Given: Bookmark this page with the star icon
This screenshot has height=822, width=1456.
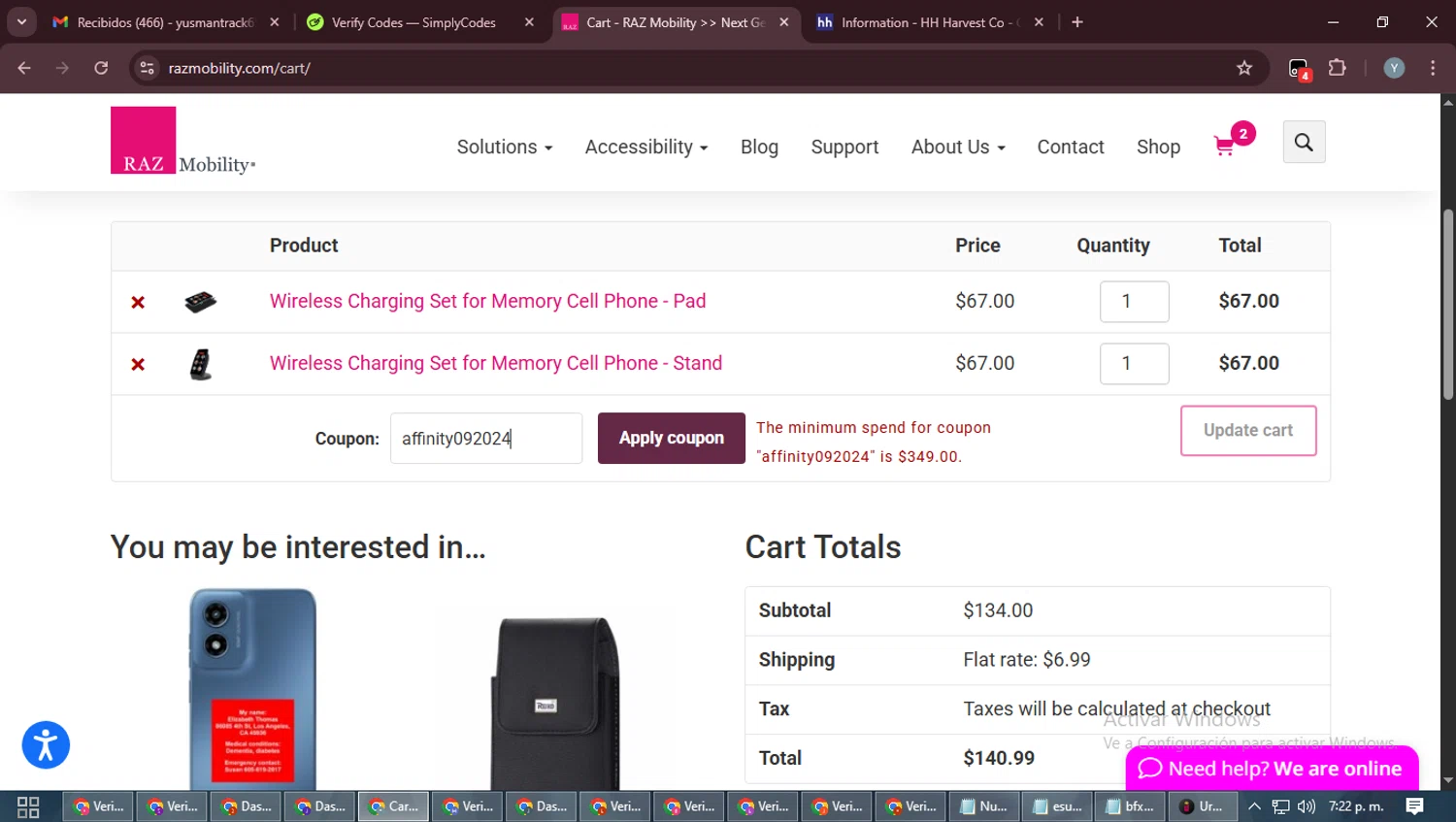Looking at the screenshot, I should coord(1244,68).
